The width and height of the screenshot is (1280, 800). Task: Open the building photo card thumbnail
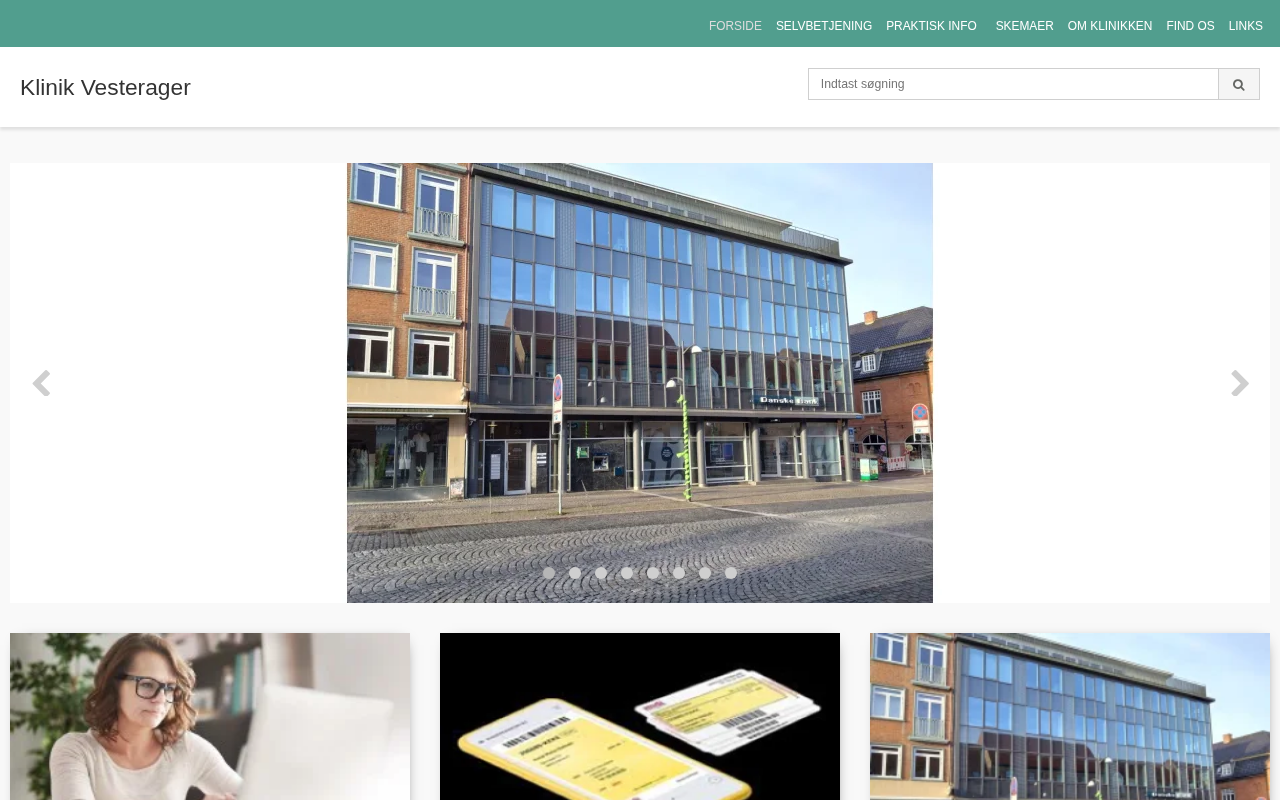[1070, 716]
